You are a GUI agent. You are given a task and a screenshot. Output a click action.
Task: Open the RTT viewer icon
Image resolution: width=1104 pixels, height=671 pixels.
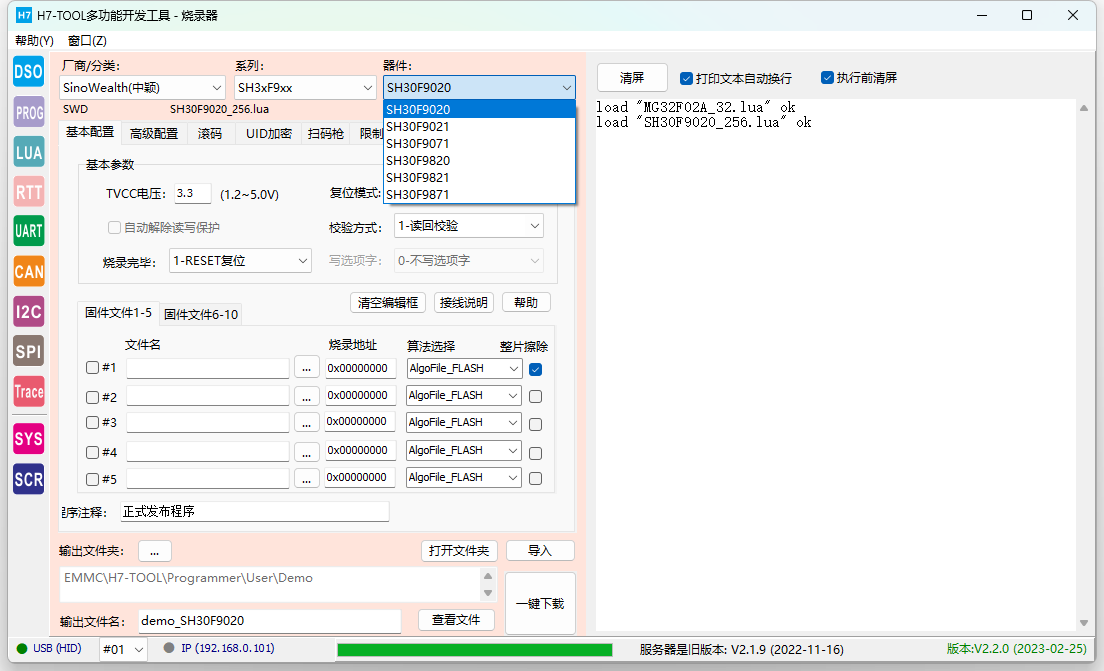[29, 192]
